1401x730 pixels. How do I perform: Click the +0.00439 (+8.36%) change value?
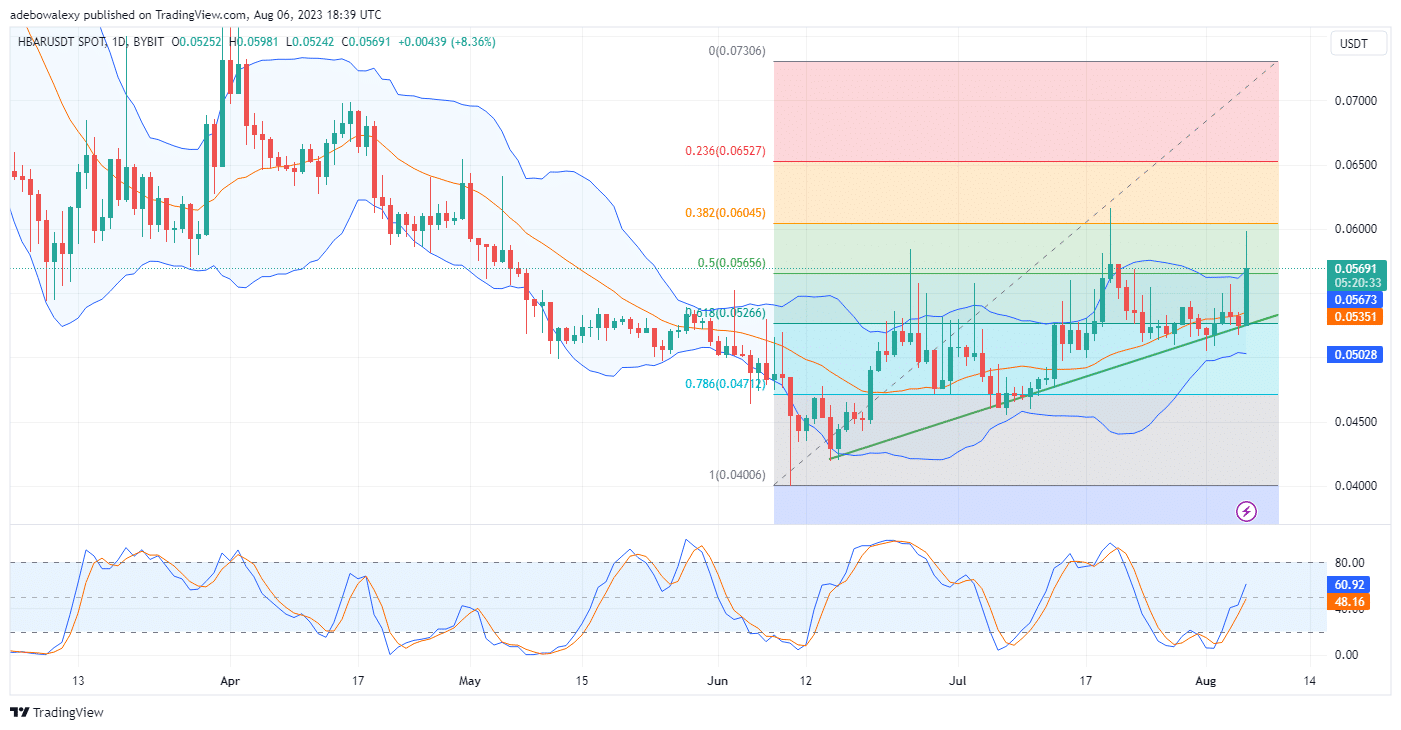pos(446,42)
